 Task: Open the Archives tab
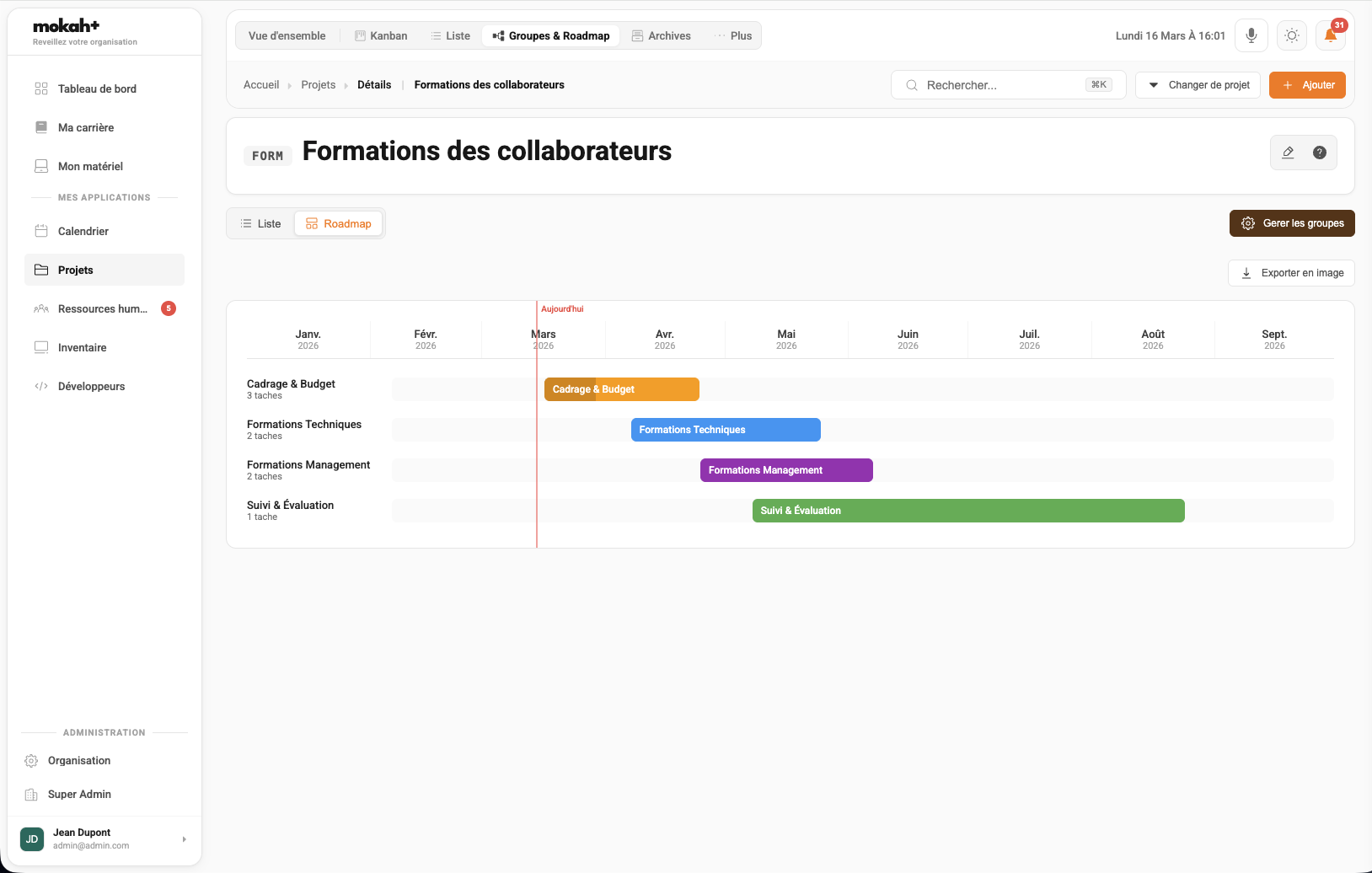tap(662, 35)
